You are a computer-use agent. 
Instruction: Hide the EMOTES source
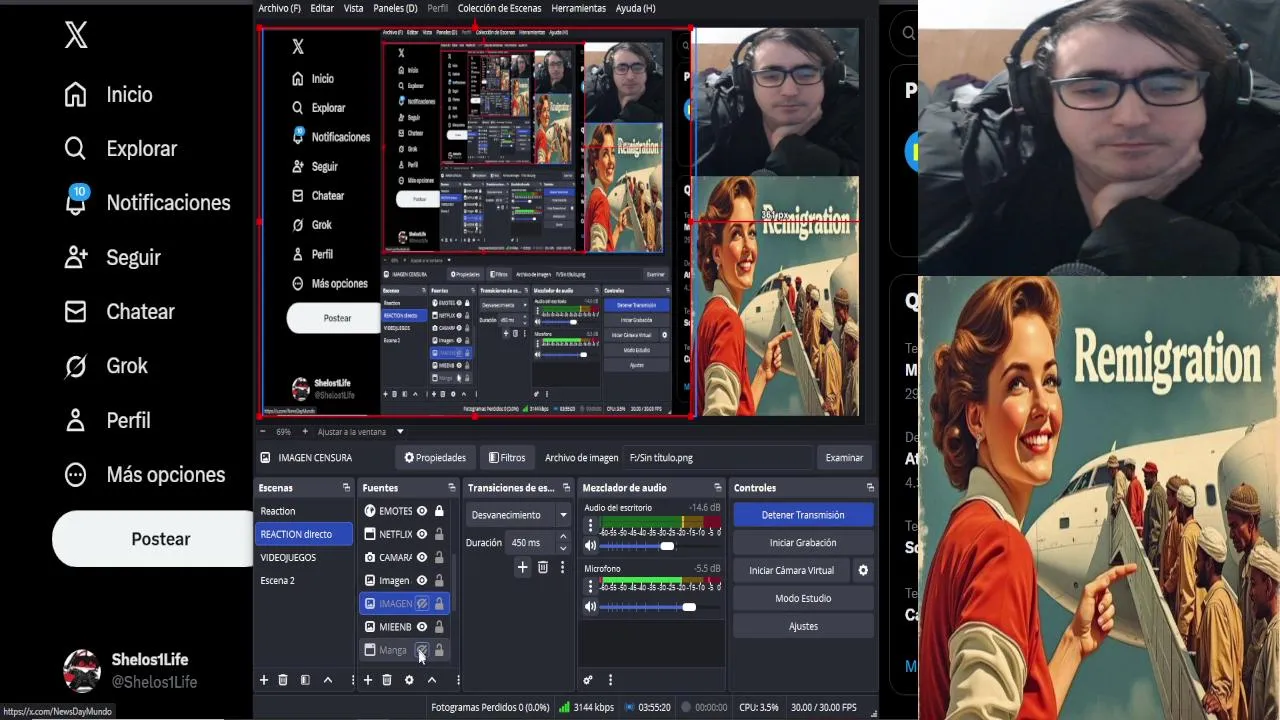[x=422, y=511]
